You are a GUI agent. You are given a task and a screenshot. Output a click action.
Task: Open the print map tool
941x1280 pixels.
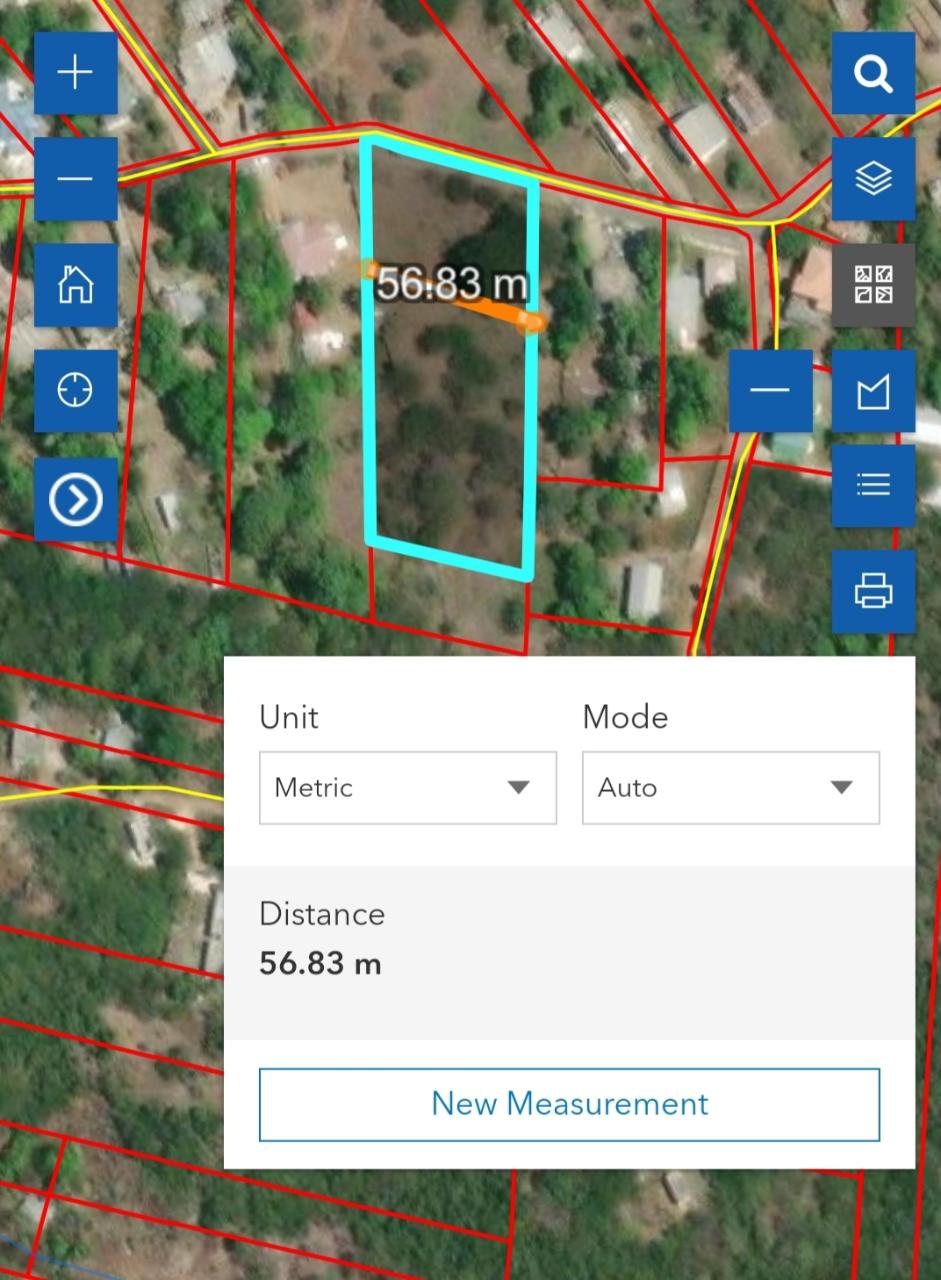tap(873, 591)
